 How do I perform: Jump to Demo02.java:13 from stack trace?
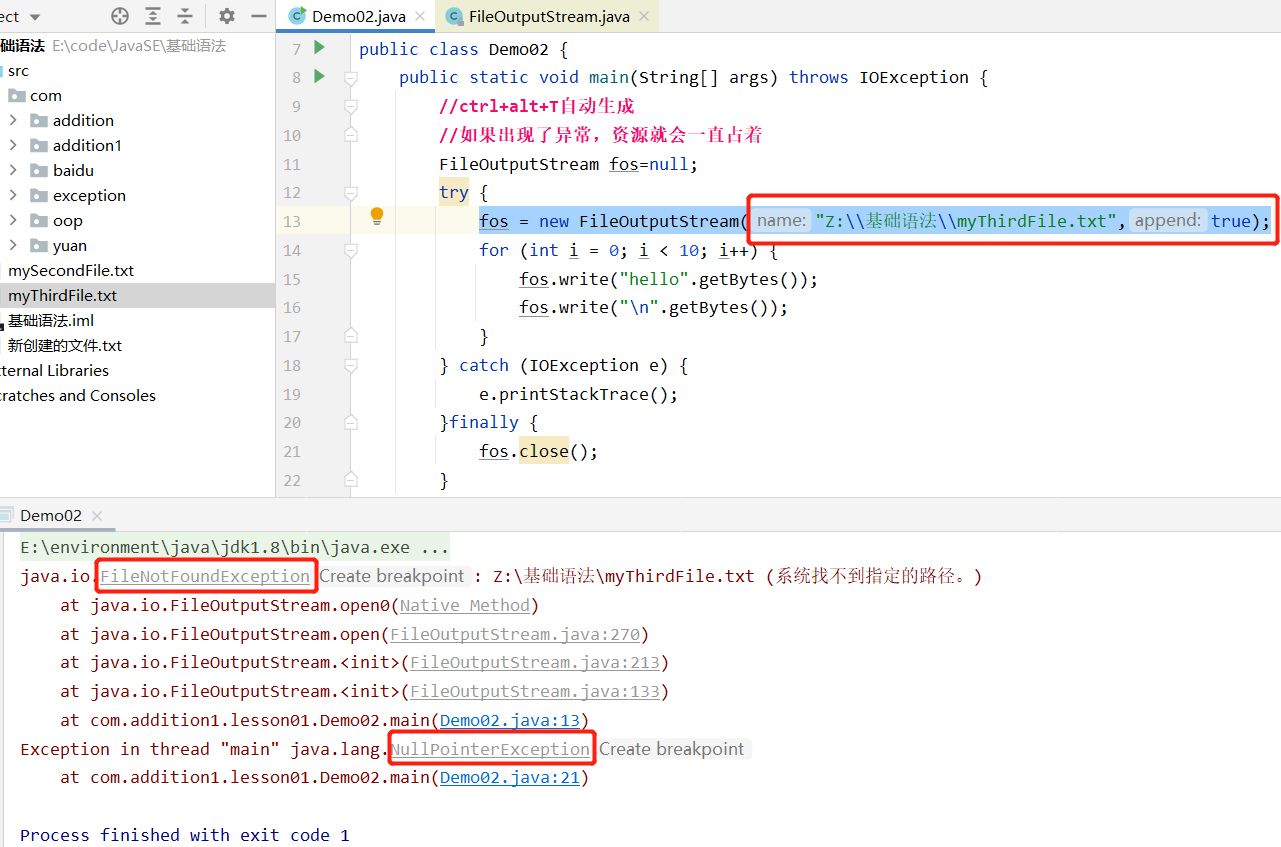510,720
